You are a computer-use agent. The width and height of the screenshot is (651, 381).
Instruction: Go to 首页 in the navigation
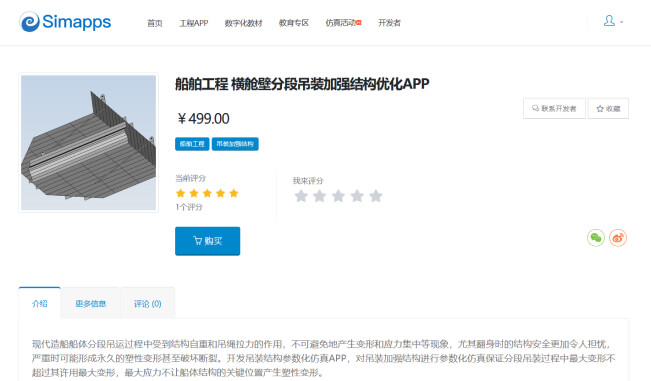coord(155,23)
